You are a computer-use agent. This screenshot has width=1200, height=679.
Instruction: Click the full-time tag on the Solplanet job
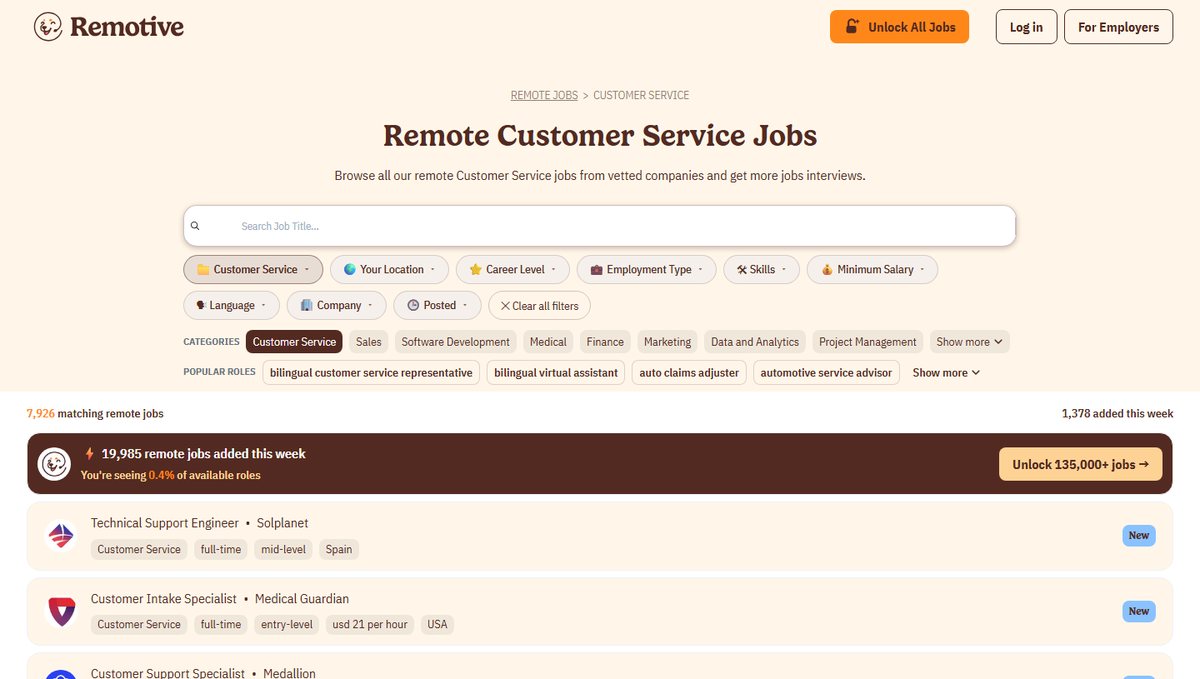click(221, 549)
